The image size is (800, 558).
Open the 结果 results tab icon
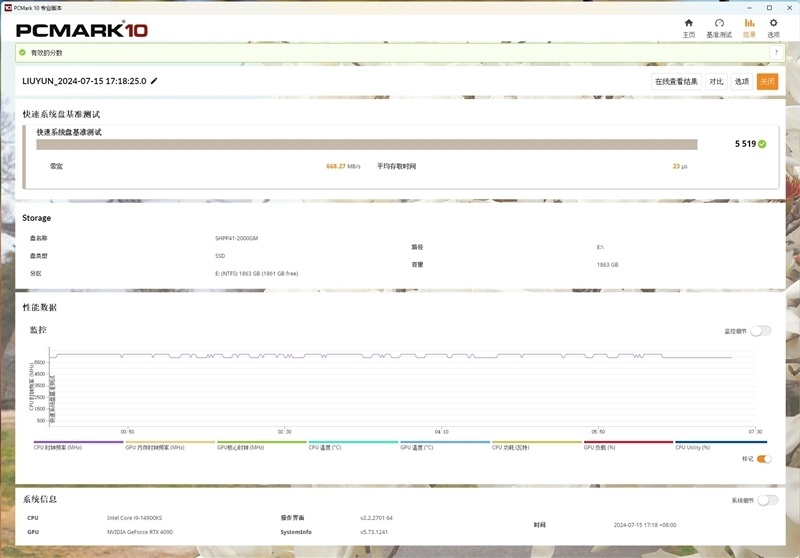pos(749,23)
